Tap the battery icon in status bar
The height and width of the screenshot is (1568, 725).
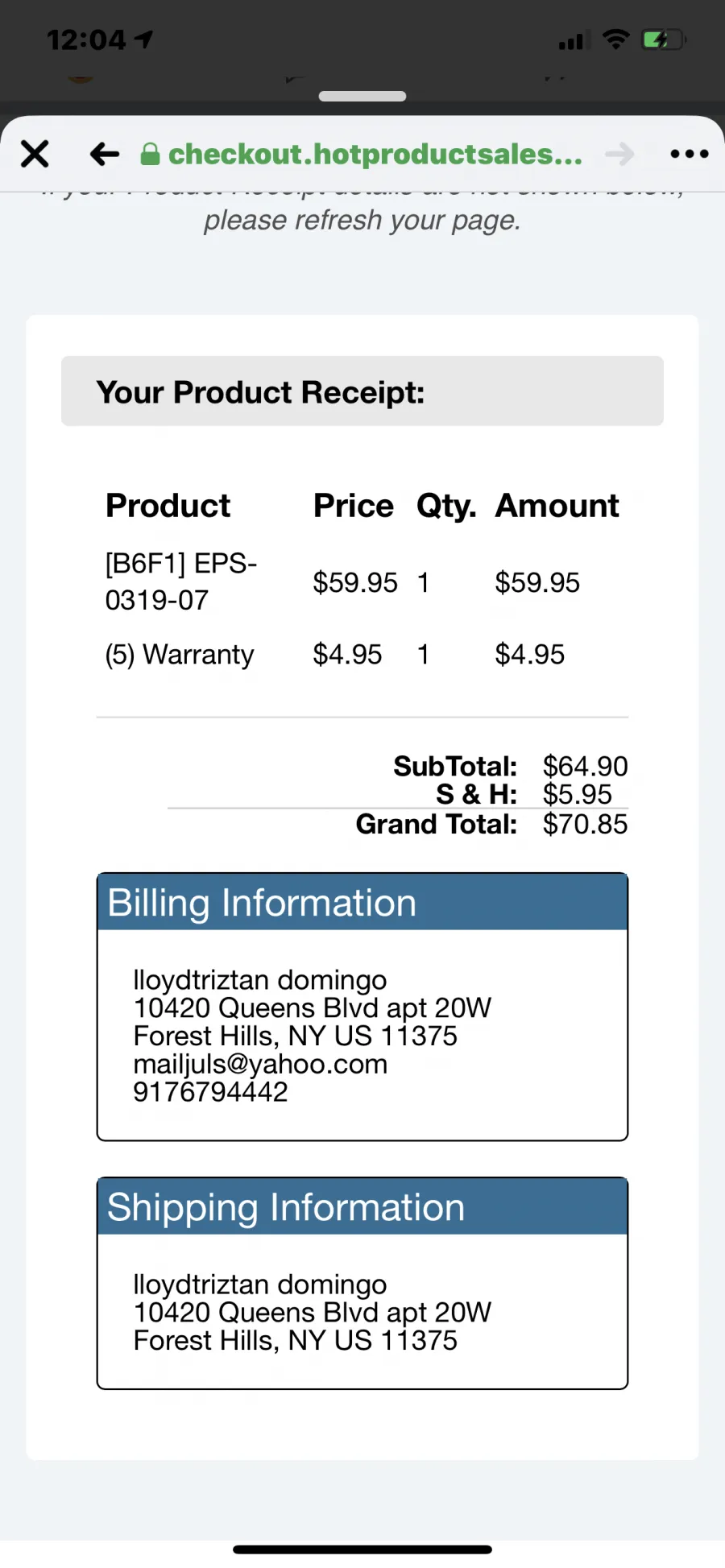[663, 39]
